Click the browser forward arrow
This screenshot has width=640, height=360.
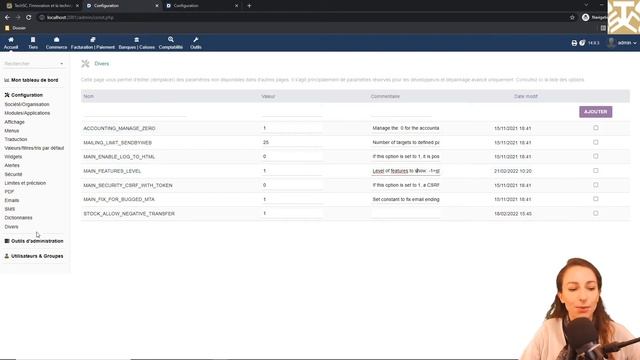18,18
